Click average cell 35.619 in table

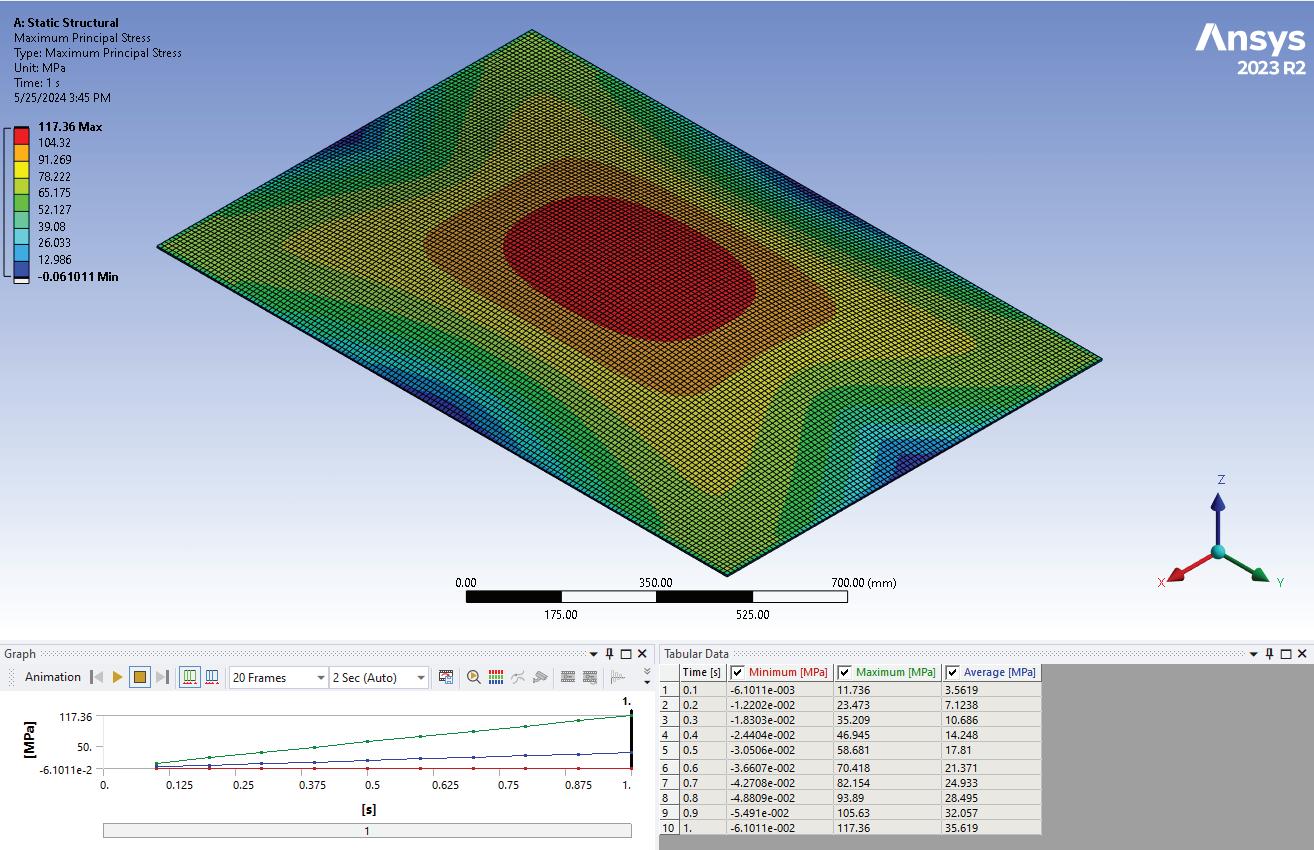(x=991, y=828)
